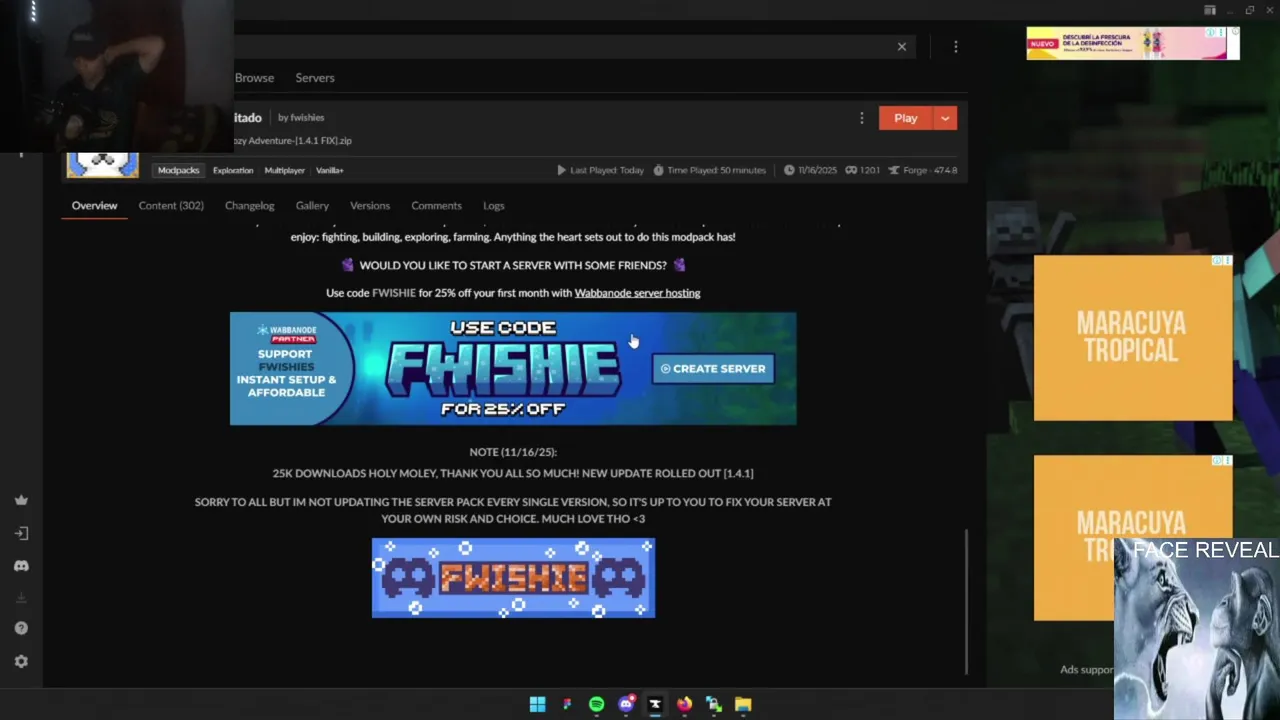Click the sign-in arrow icon in sidebar
The height and width of the screenshot is (720, 1280).
21,533
